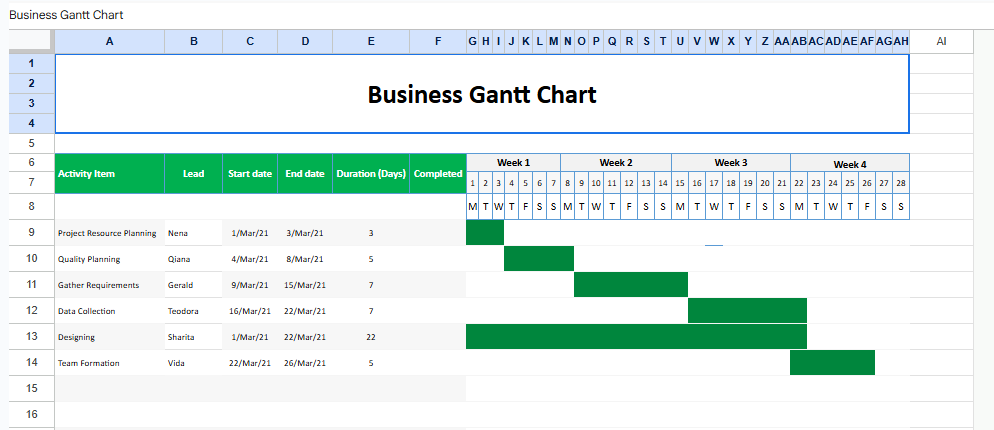
Task: Click the Team Formation end date 26/Mar/21
Action: click(305, 363)
